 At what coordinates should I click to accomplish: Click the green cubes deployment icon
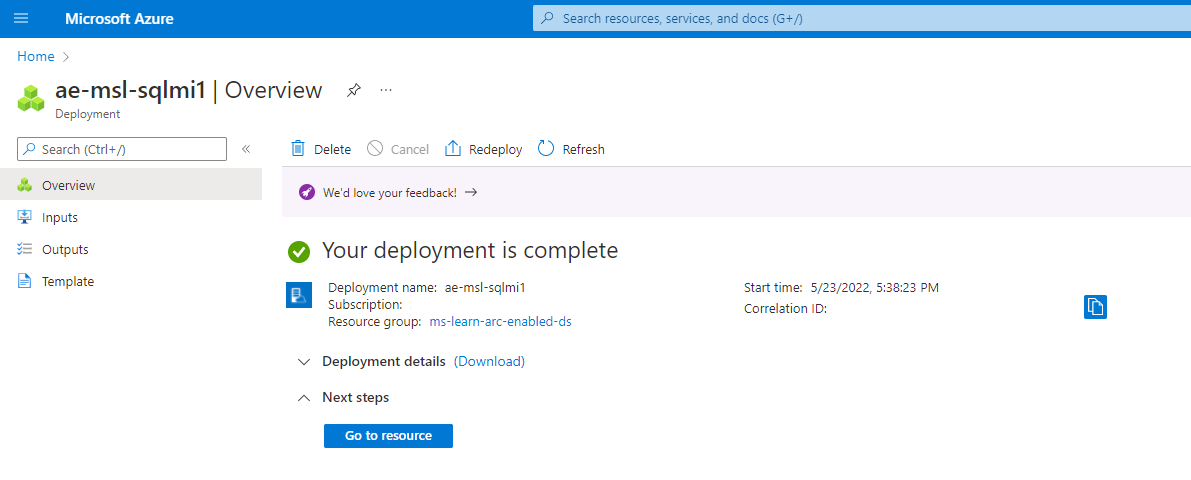[x=31, y=98]
